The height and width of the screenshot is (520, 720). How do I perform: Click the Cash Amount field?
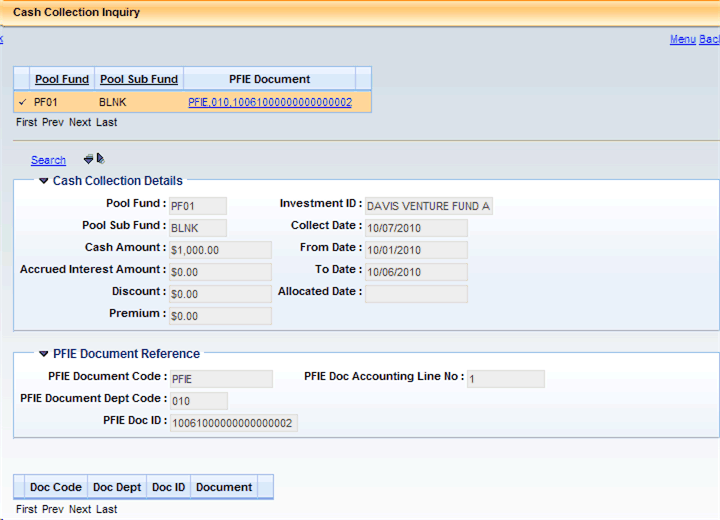point(220,250)
